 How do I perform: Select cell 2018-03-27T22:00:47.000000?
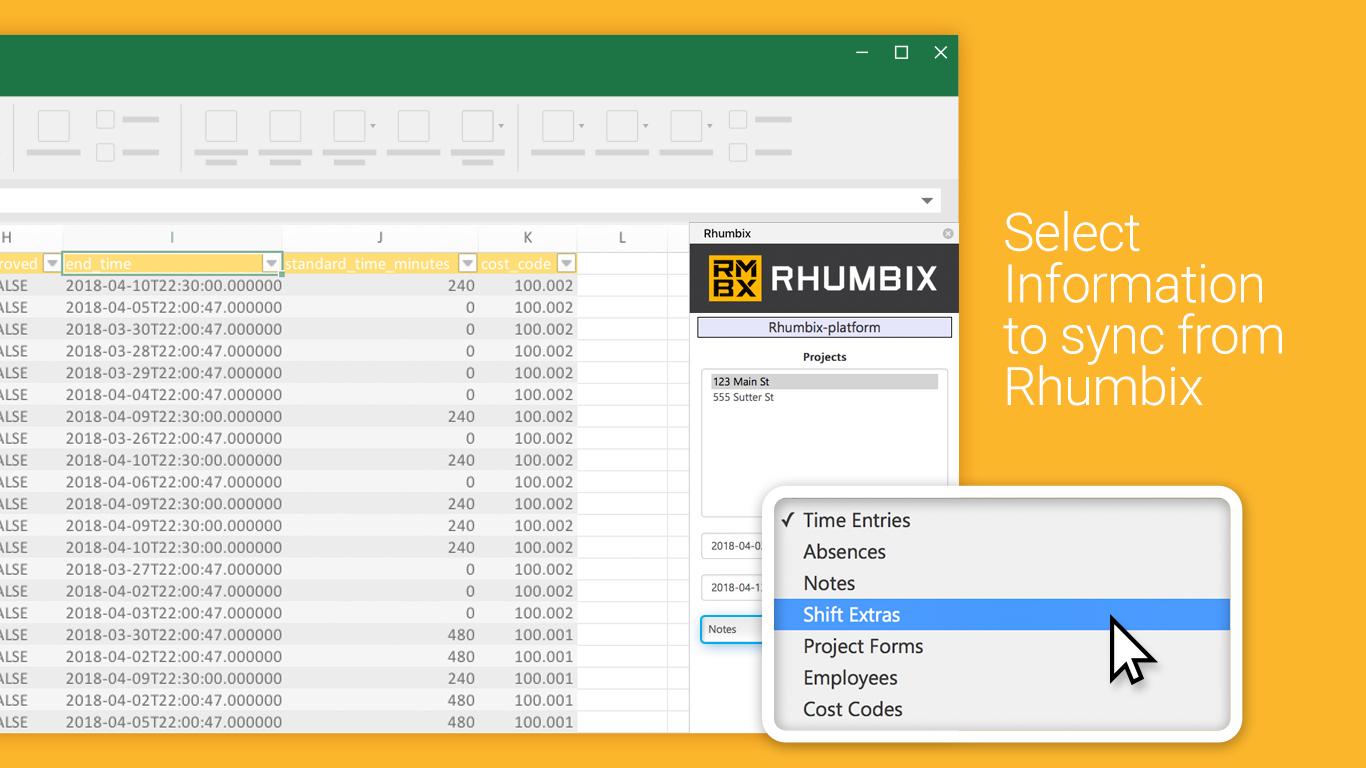click(172, 569)
